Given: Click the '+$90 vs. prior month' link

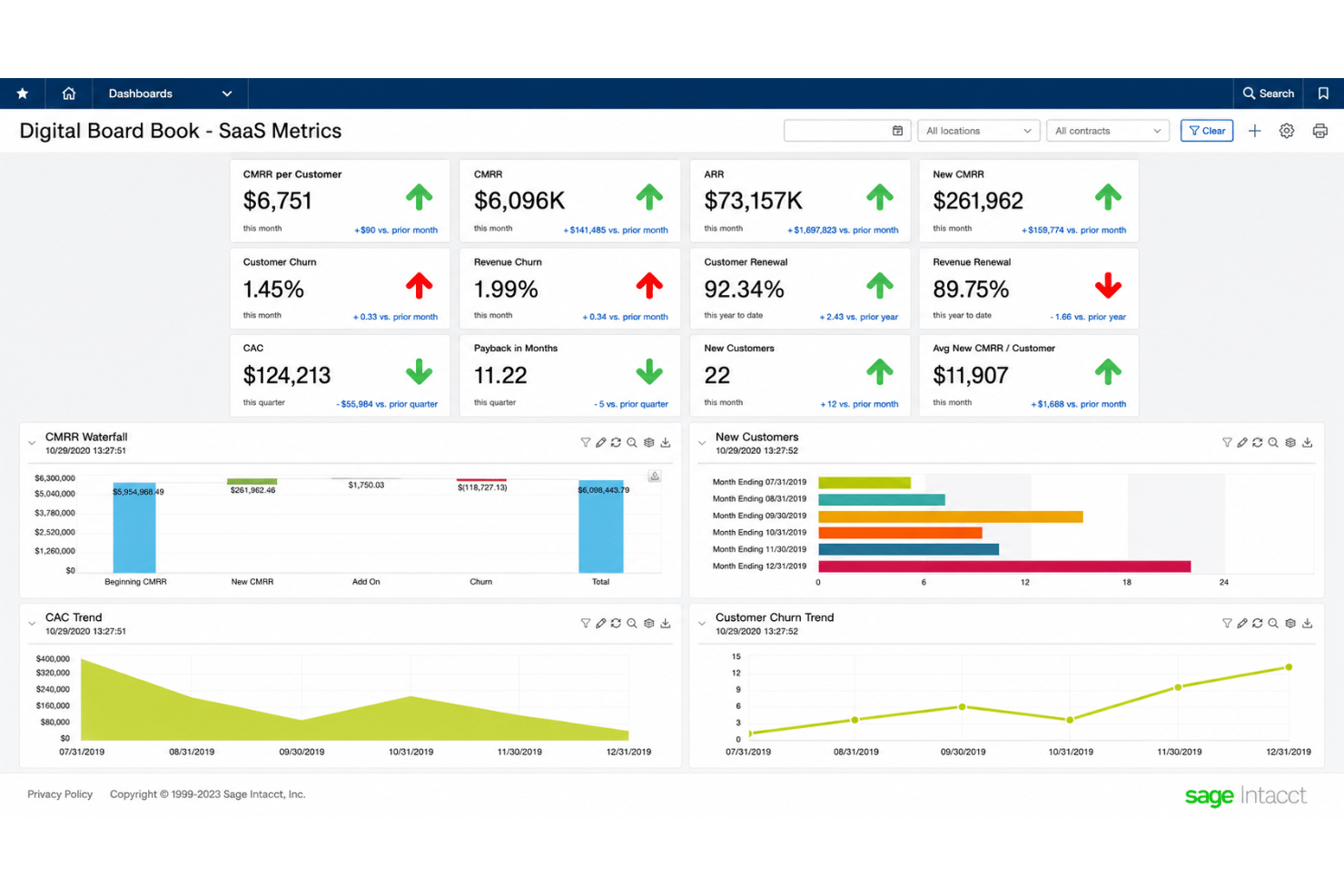Looking at the screenshot, I should pyautogui.click(x=396, y=231).
